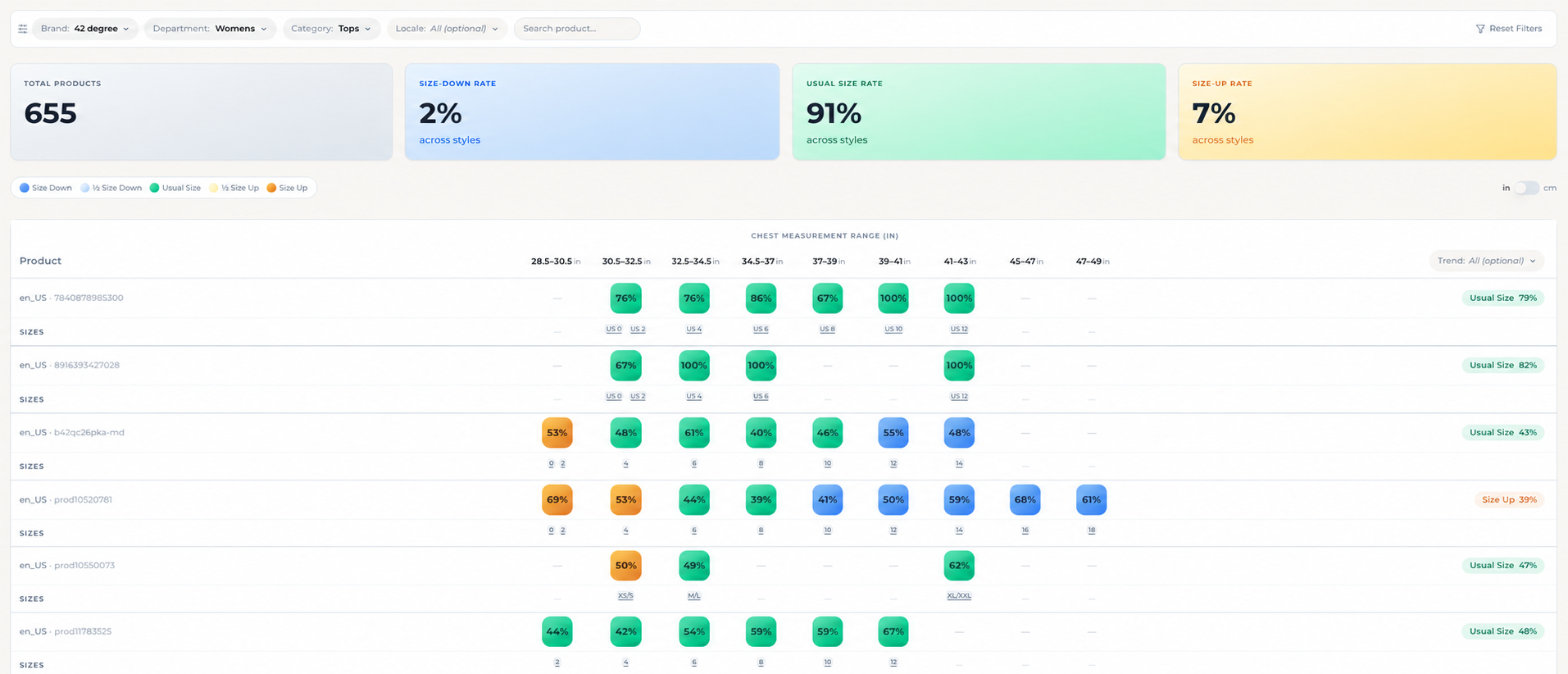Click the M/L size link
The image size is (1568, 674).
694,596
